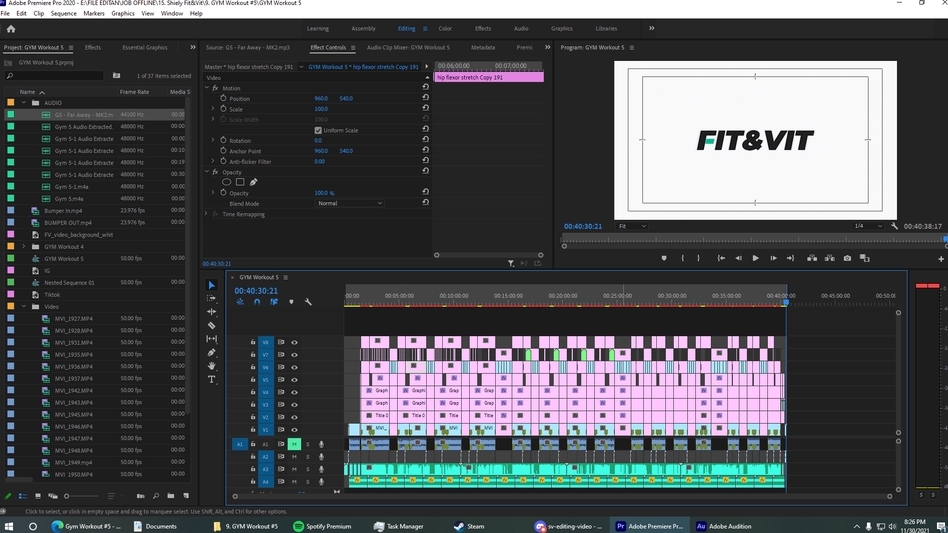The width and height of the screenshot is (948, 533).
Task: Click the Export Frame camera icon
Action: coord(847,258)
